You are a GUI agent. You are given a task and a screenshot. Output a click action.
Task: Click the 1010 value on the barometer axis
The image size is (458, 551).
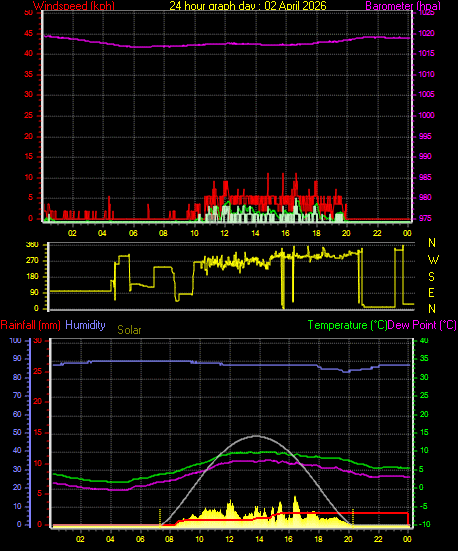[x=426, y=74]
